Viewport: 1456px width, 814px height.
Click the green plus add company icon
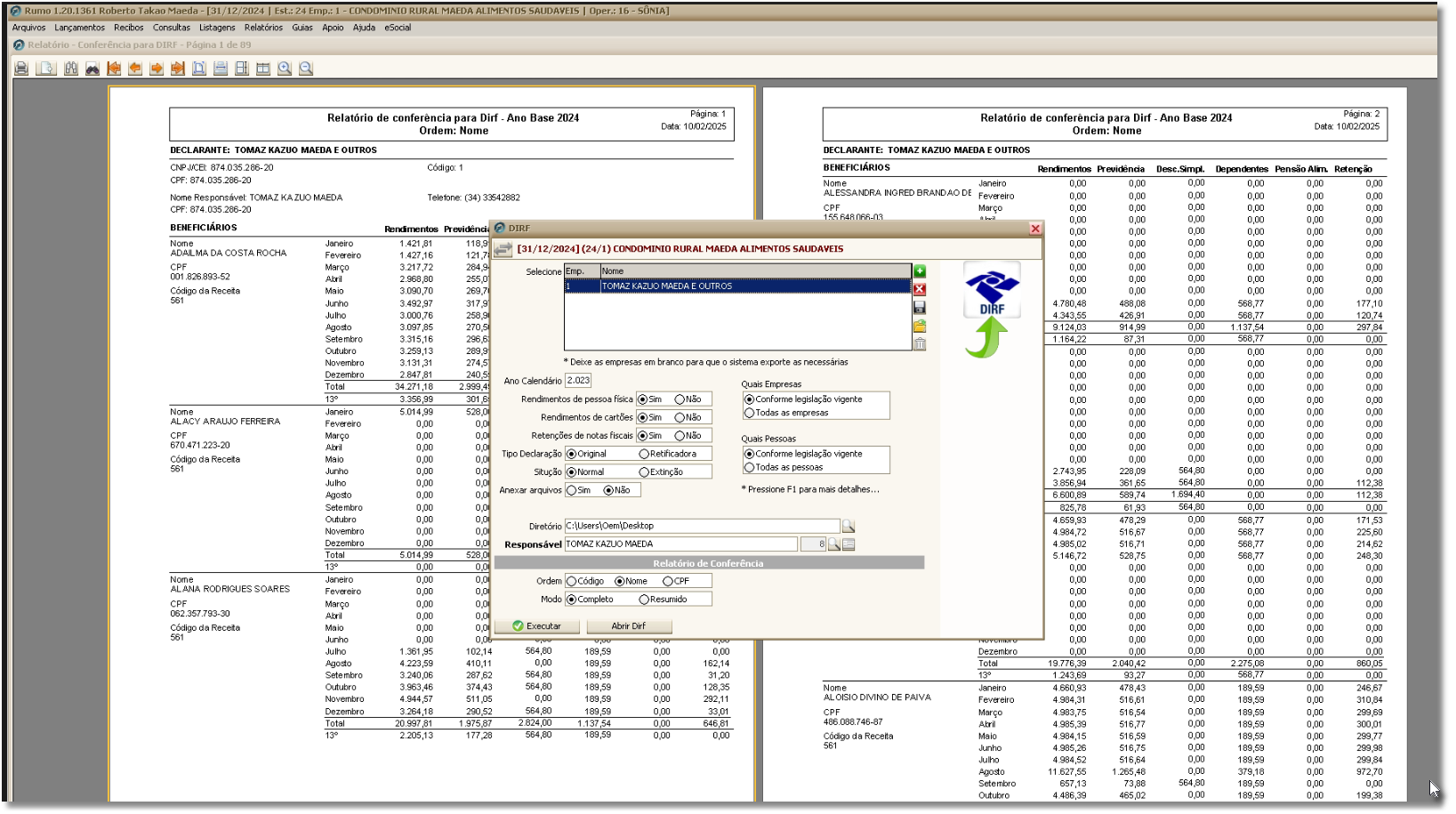[x=920, y=270]
